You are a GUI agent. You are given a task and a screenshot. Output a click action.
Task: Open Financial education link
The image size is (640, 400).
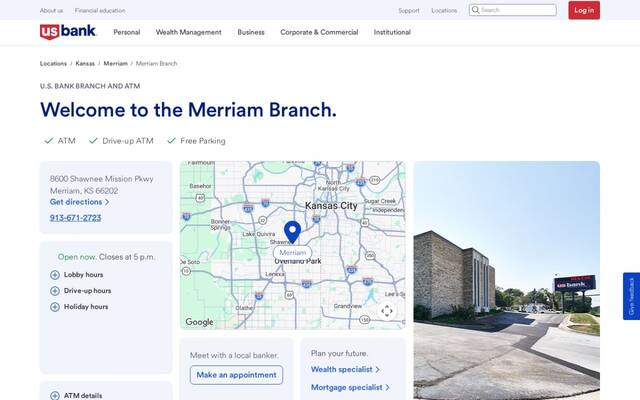pyautogui.click(x=100, y=10)
